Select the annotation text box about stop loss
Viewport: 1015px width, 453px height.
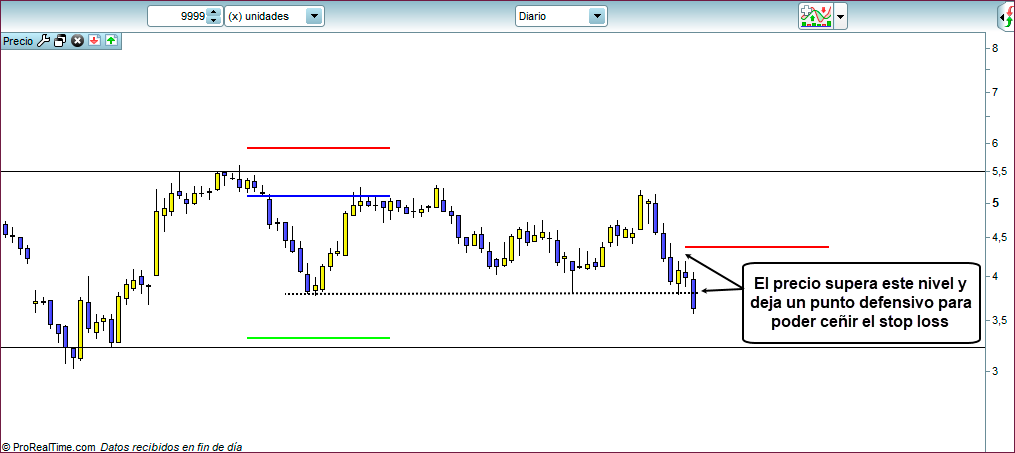click(858, 302)
